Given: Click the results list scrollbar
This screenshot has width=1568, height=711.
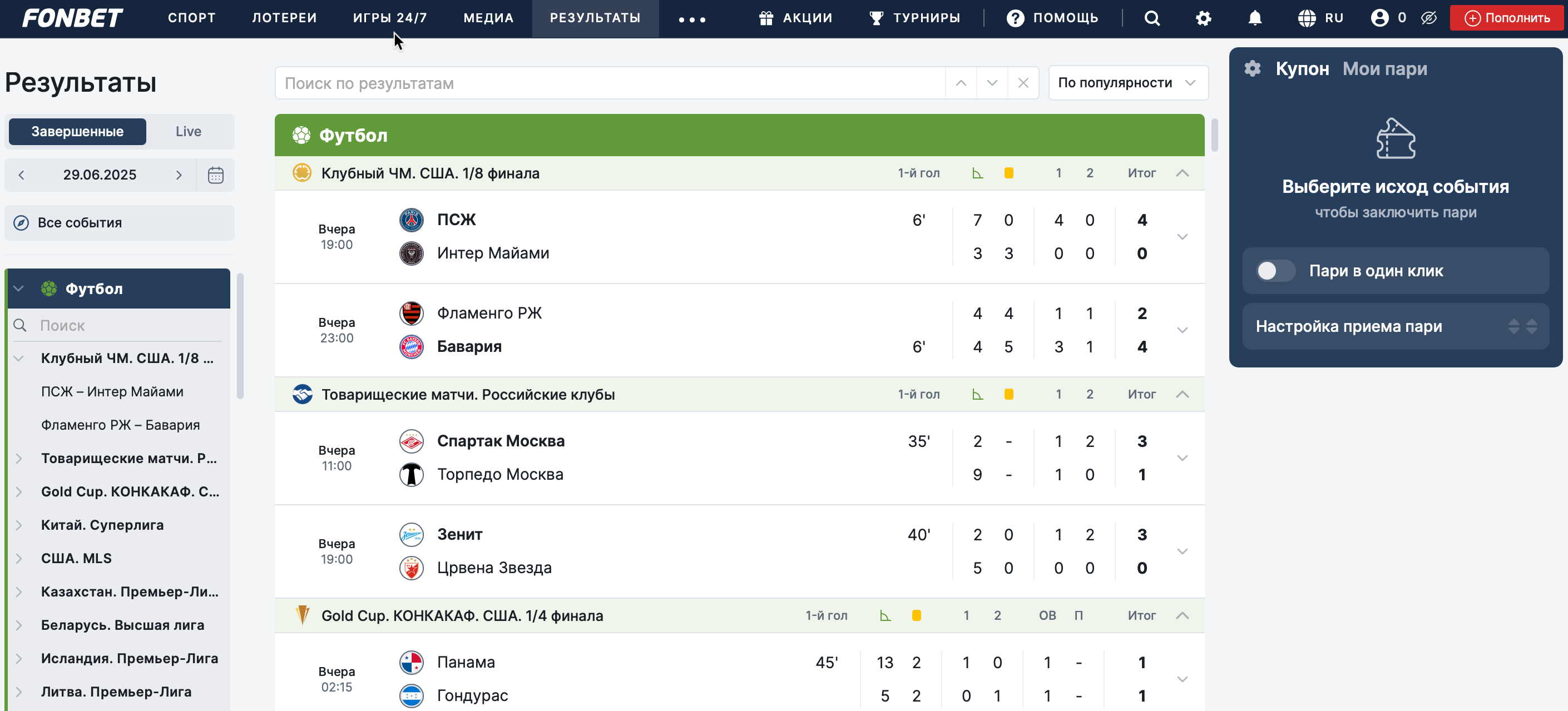Looking at the screenshot, I should (x=1214, y=135).
